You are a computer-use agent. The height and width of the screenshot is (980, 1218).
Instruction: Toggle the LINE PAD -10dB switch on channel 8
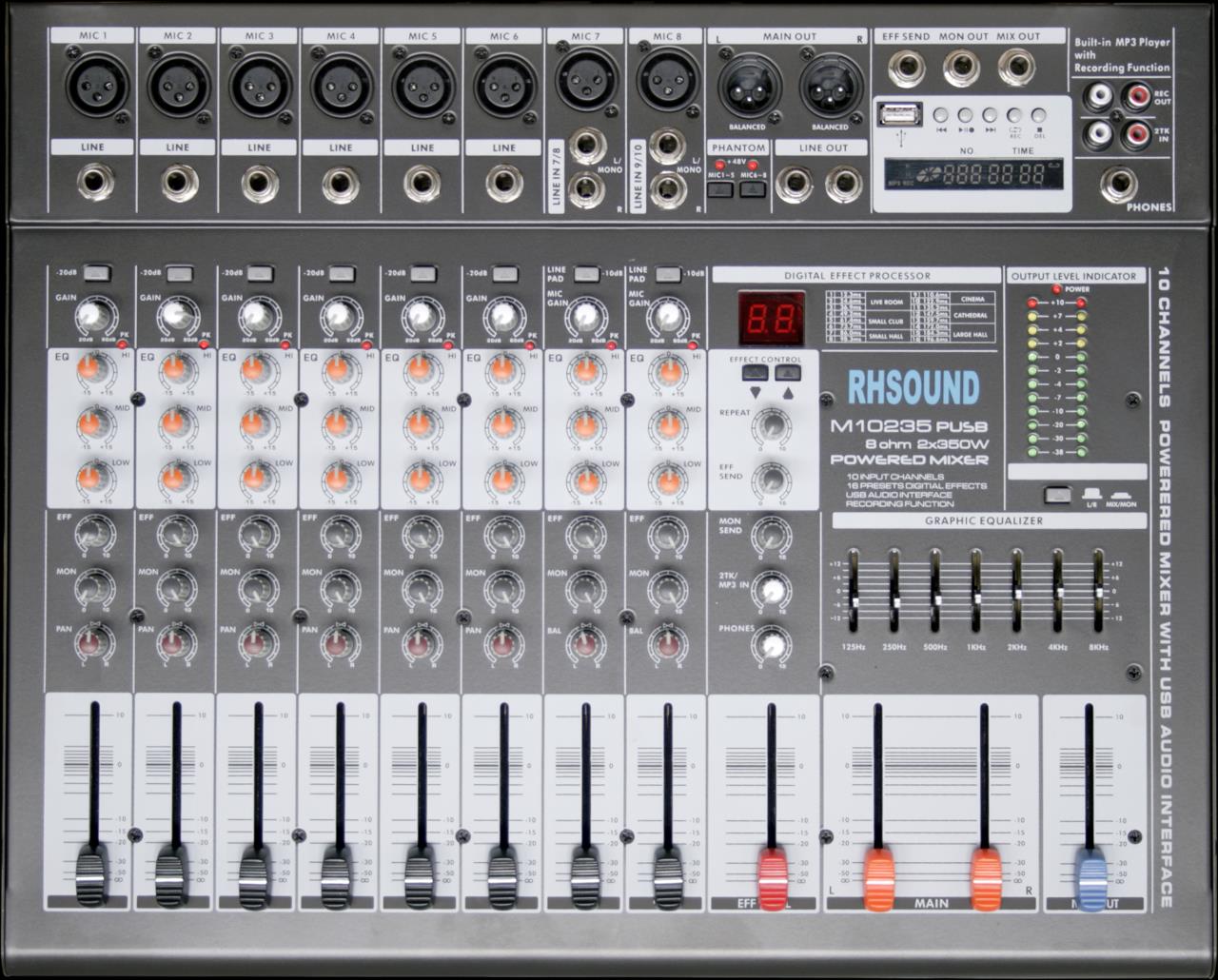pyautogui.click(x=669, y=273)
